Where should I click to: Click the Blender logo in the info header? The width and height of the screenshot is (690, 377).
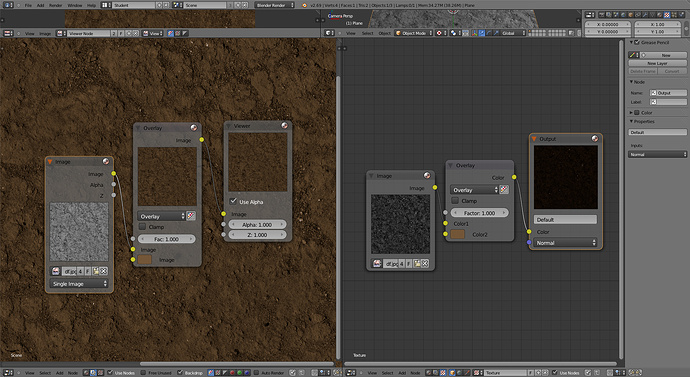(x=305, y=5)
